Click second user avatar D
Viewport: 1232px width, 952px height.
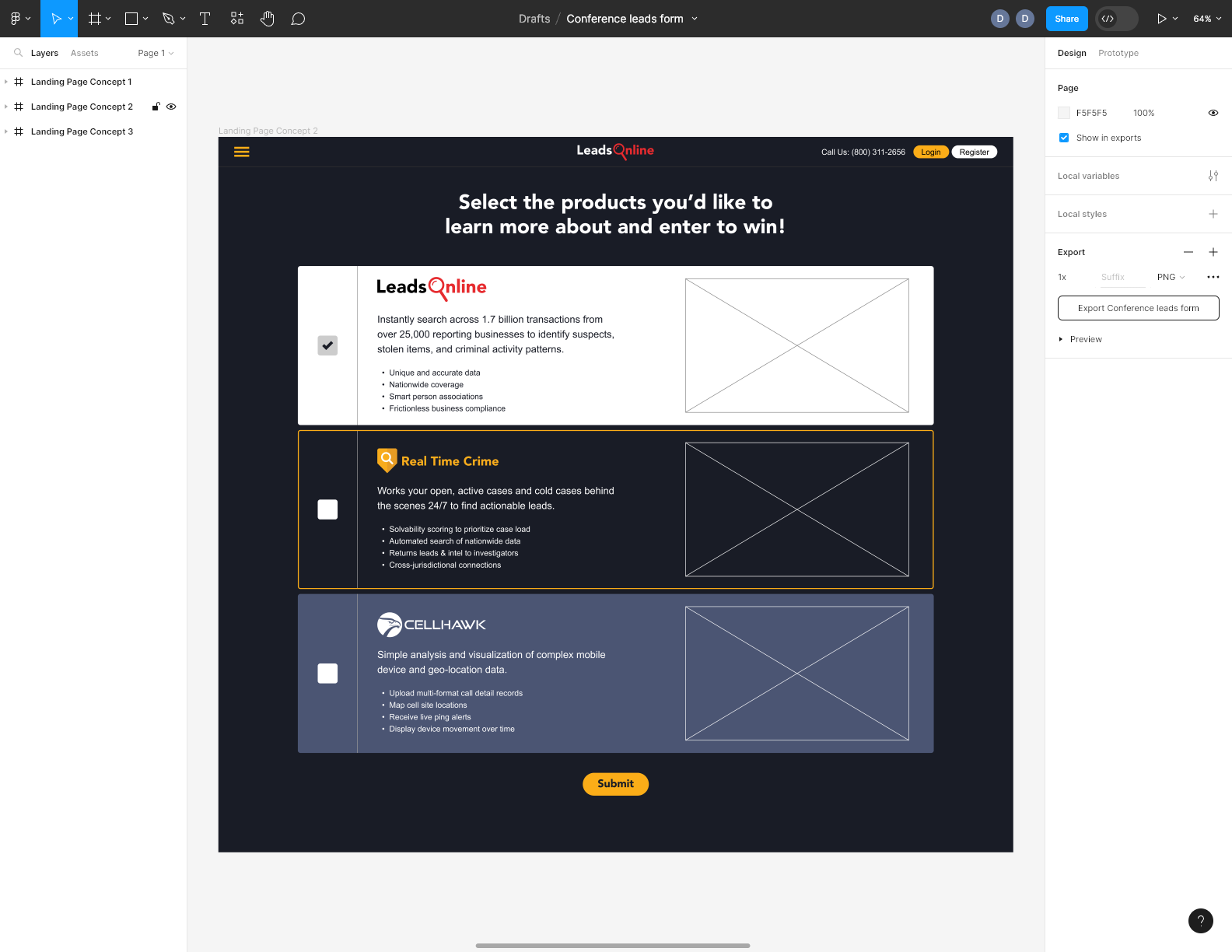1025,19
